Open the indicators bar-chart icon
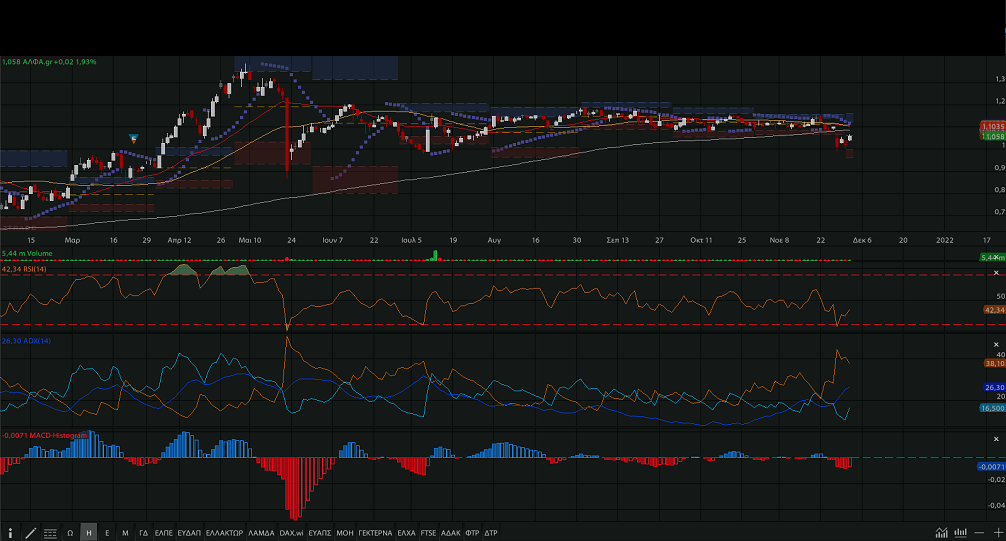Image resolution: width=1006 pixels, height=541 pixels. (x=960, y=533)
